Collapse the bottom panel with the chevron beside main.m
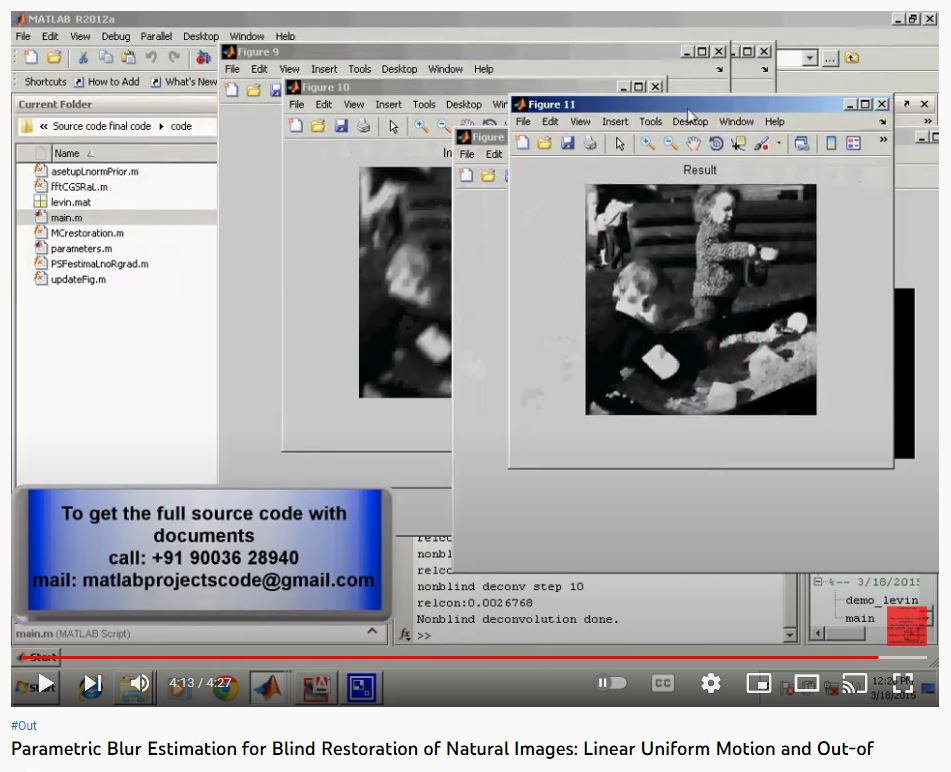 coord(371,632)
